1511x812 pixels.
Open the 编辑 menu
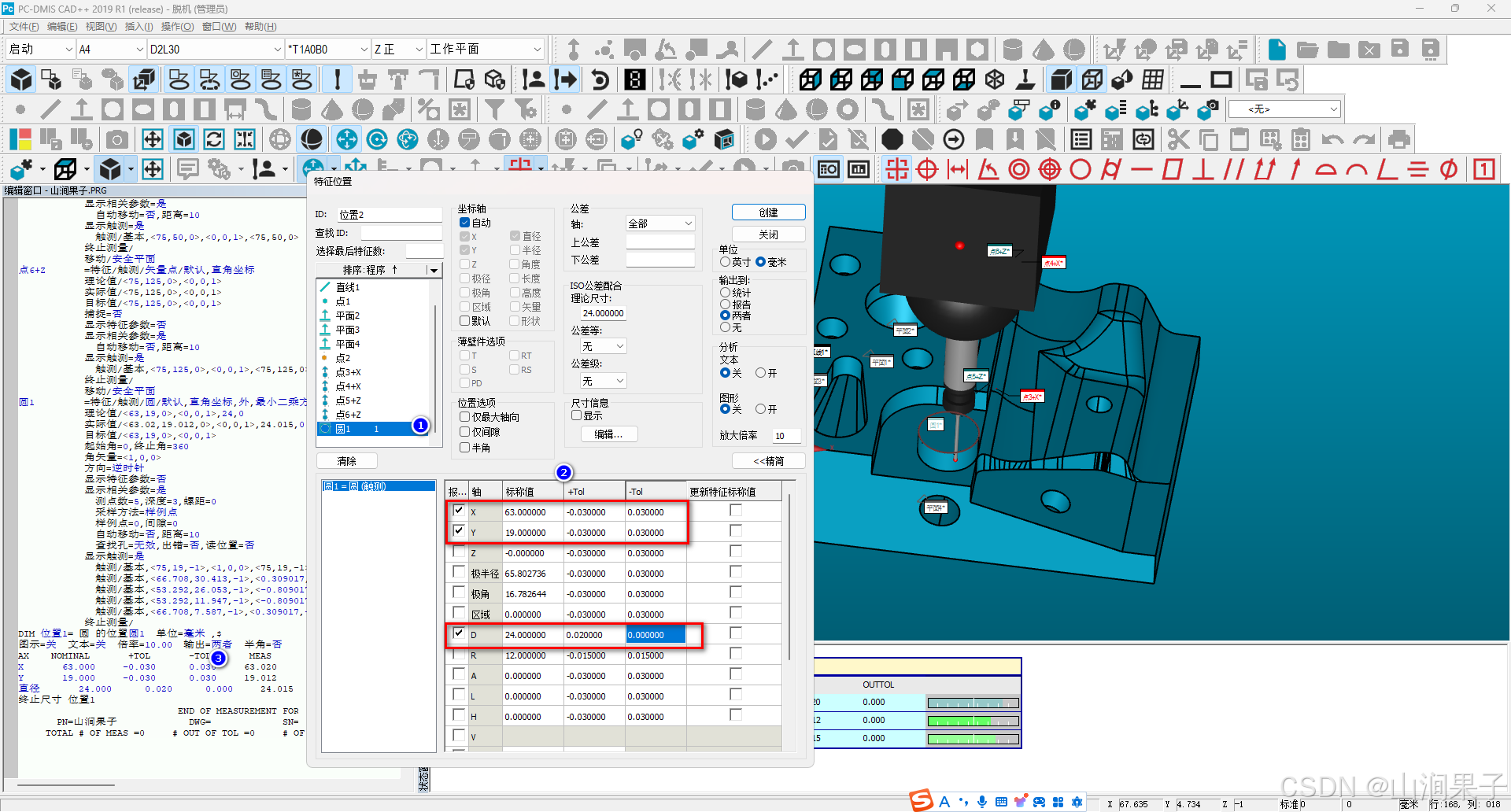(62, 27)
